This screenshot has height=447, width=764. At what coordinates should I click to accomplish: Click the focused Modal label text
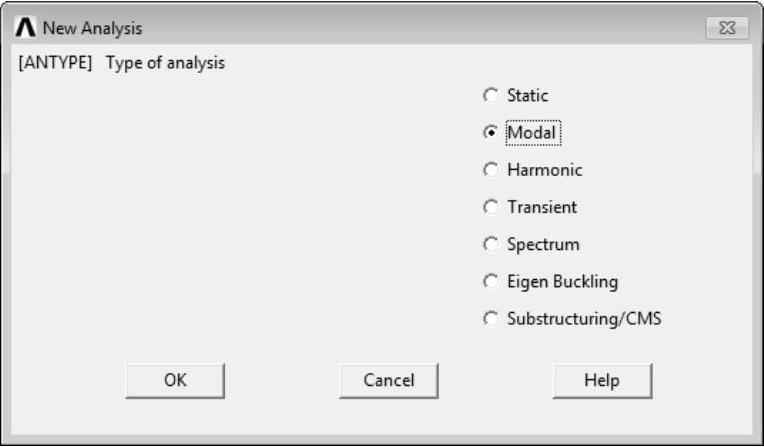coord(534,133)
